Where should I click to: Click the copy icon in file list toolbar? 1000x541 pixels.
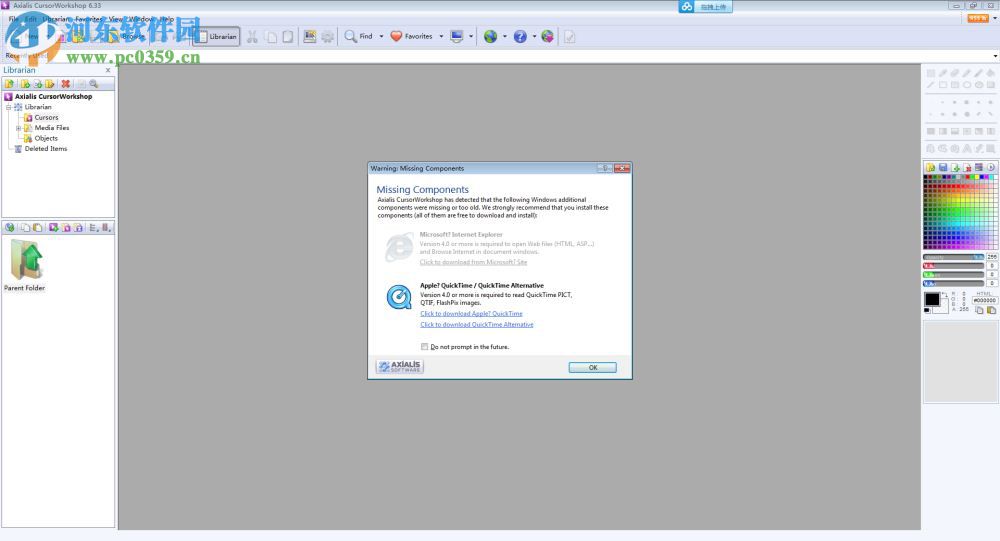coord(25,228)
